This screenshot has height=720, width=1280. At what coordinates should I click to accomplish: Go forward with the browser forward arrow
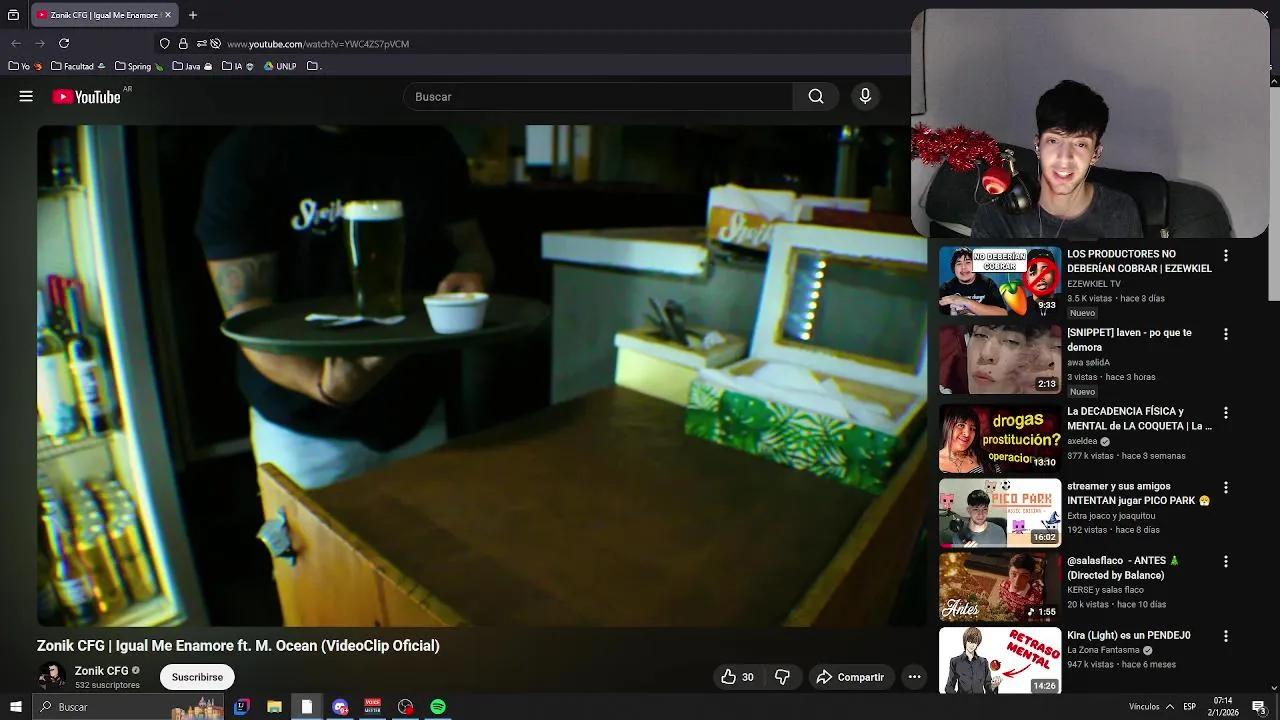click(40, 43)
